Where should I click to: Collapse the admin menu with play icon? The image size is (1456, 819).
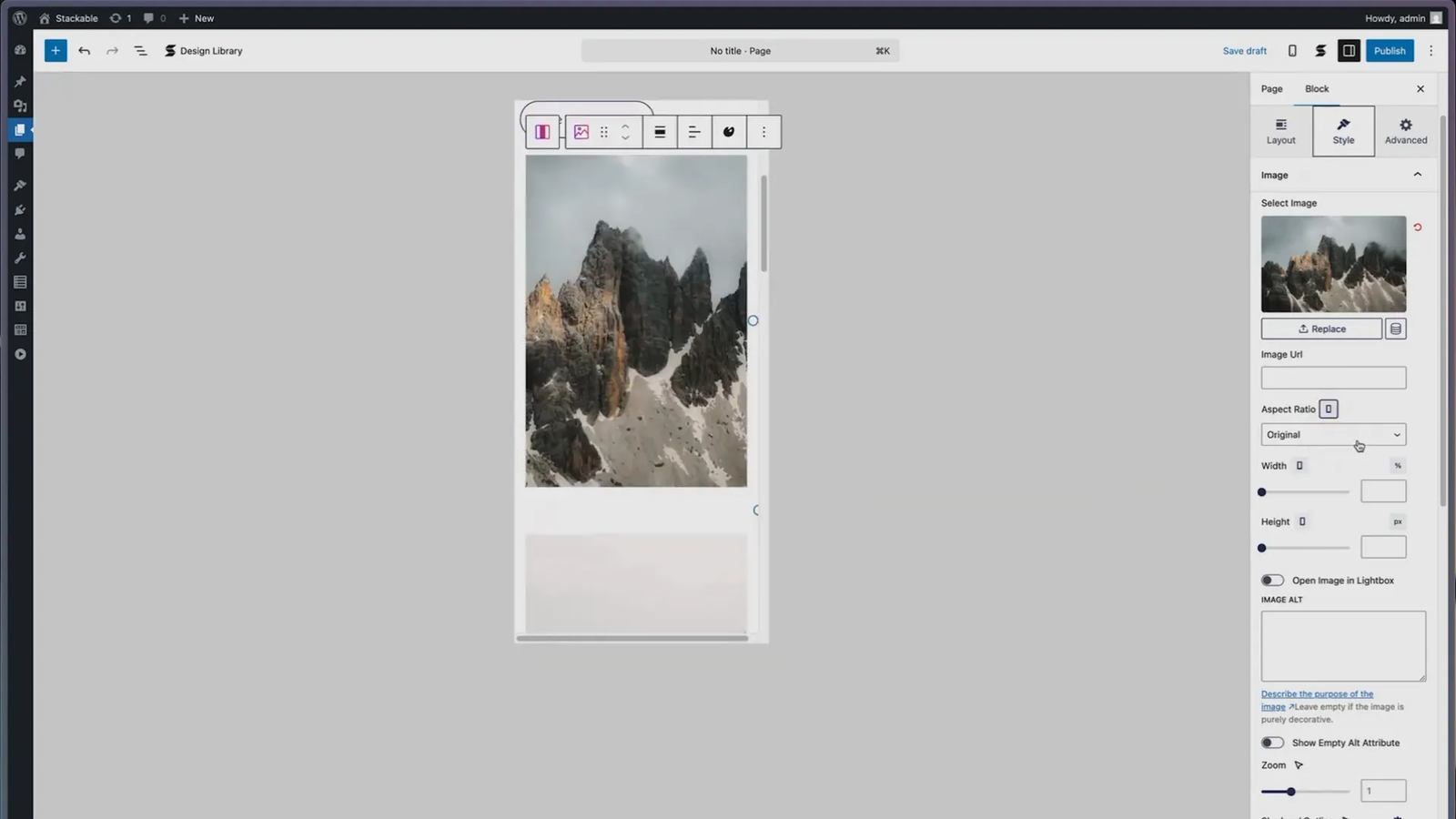[20, 354]
